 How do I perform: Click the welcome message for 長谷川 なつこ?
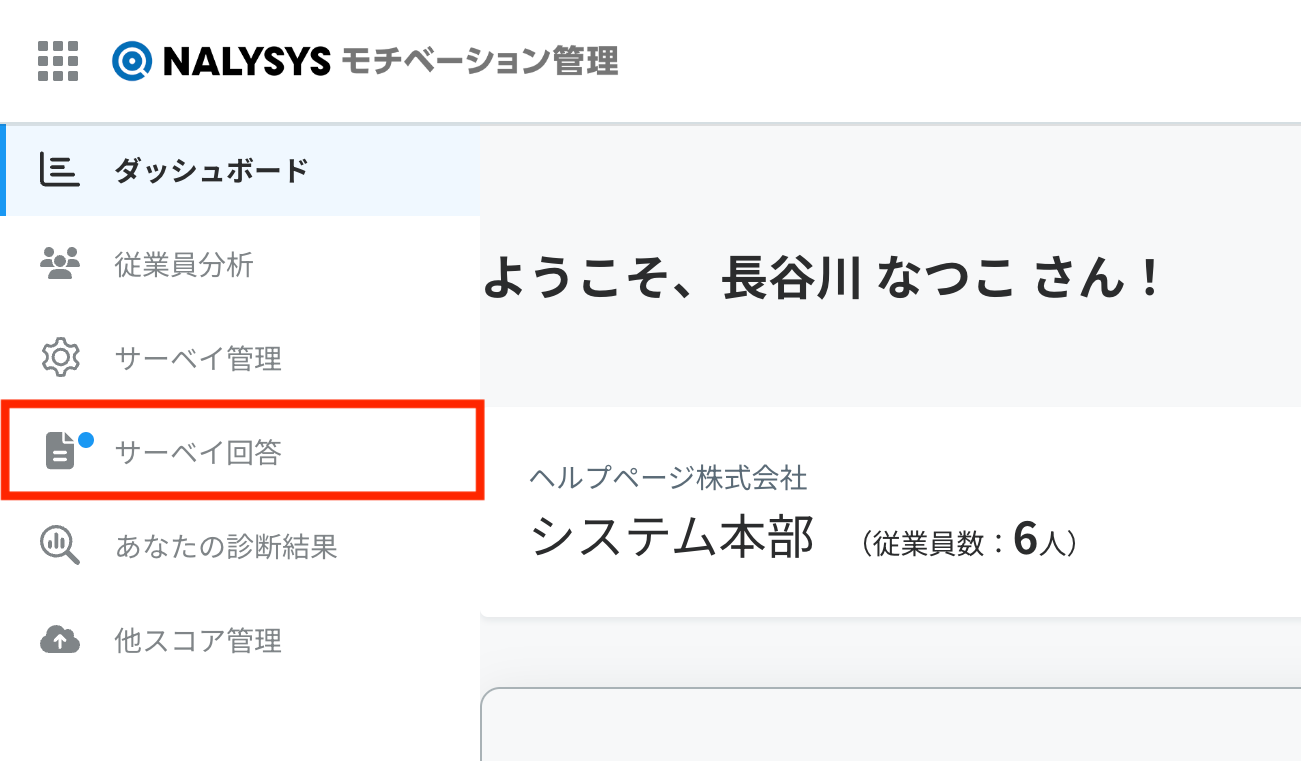coord(823,279)
